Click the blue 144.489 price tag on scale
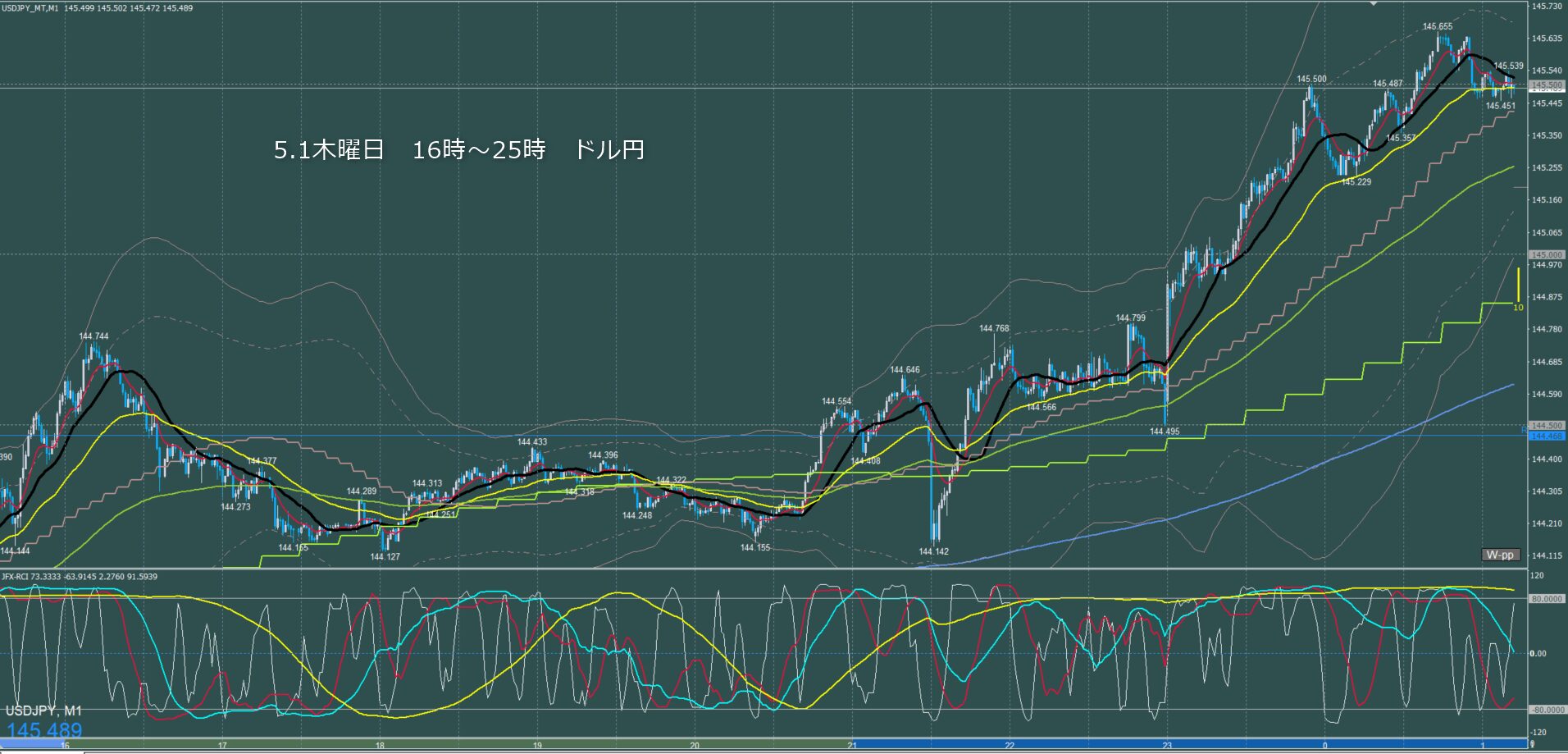 [x=1547, y=436]
